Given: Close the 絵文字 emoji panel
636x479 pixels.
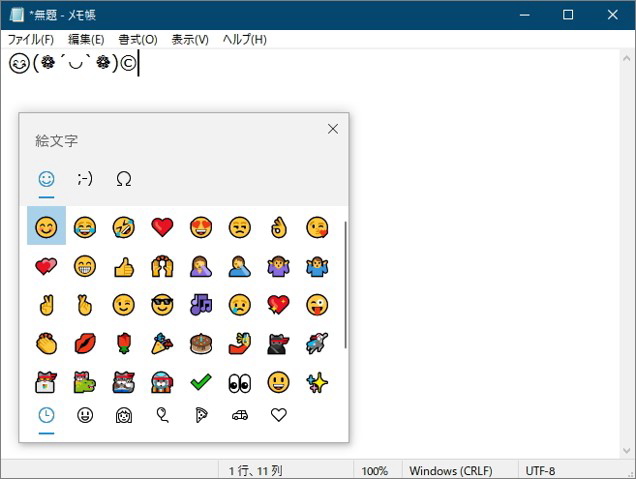Looking at the screenshot, I should (x=333, y=129).
